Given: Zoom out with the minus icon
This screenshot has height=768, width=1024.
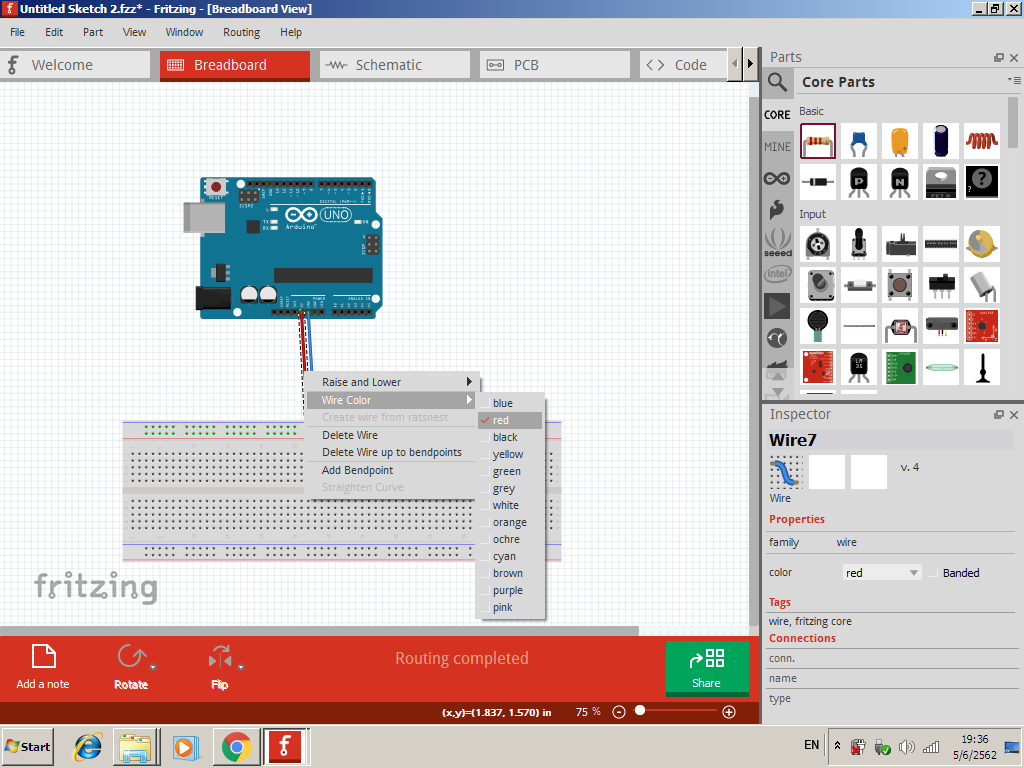Looking at the screenshot, I should pyautogui.click(x=619, y=712).
